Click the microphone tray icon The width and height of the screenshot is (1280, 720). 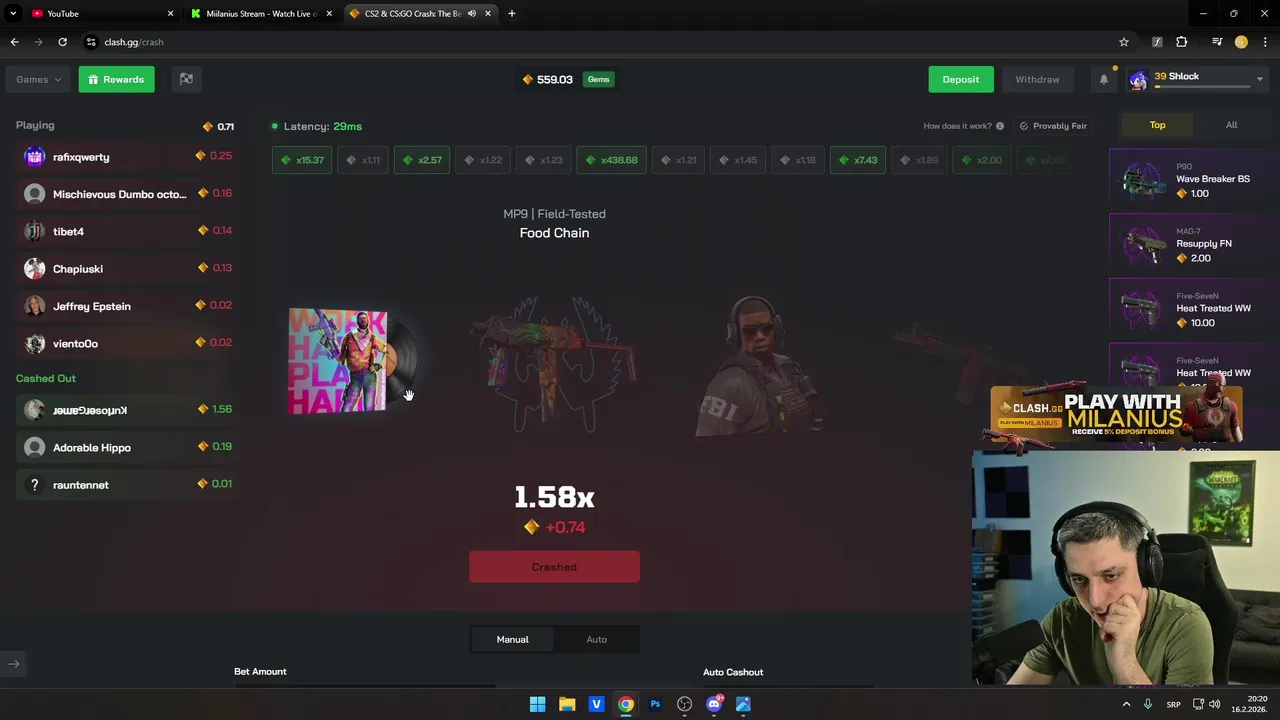pyautogui.click(x=1148, y=704)
